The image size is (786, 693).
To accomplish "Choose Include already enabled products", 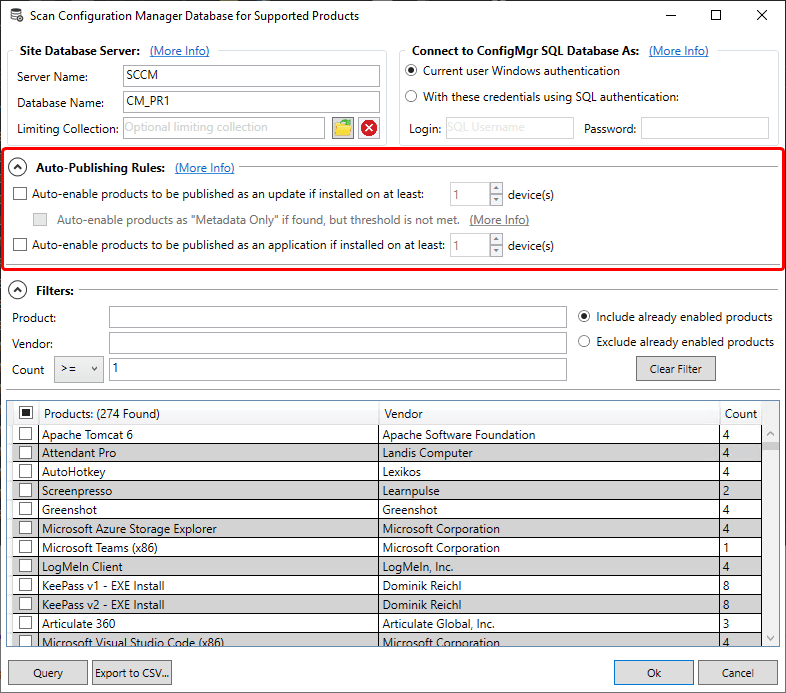I will coord(584,316).
